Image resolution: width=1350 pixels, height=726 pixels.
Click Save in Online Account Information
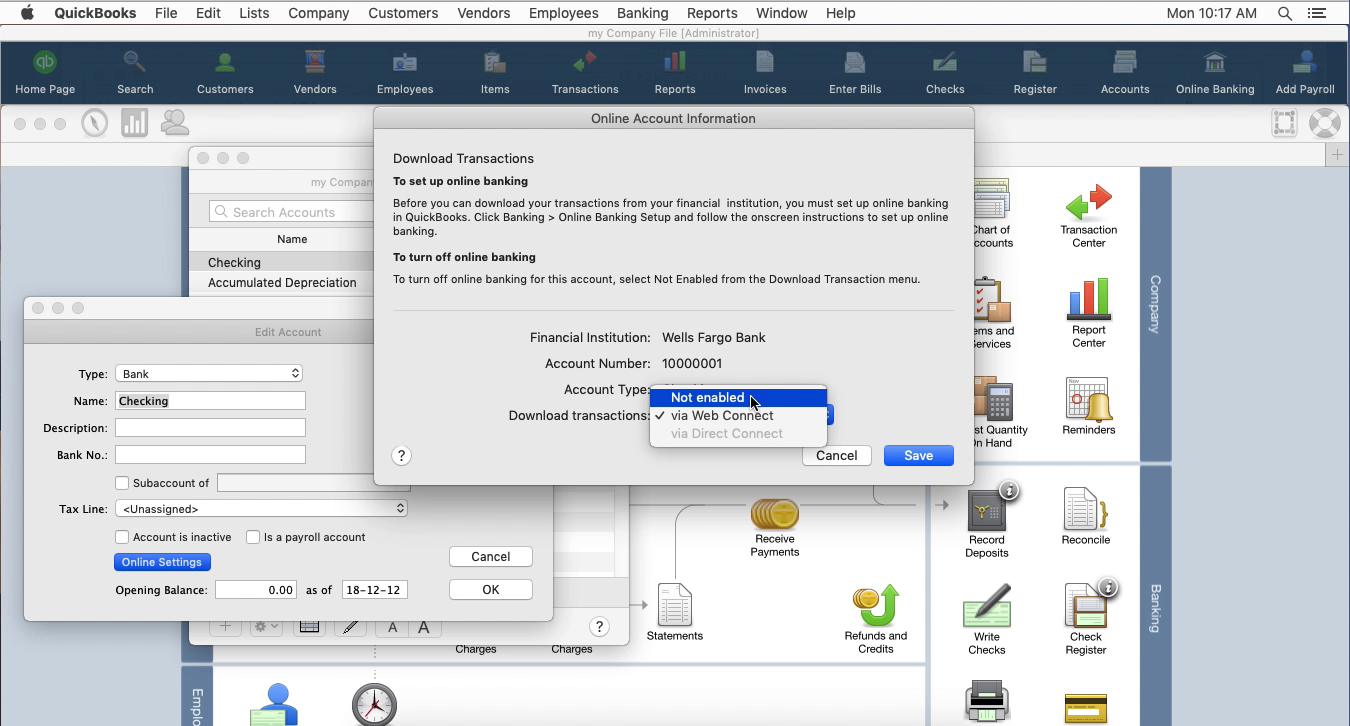[x=918, y=455]
